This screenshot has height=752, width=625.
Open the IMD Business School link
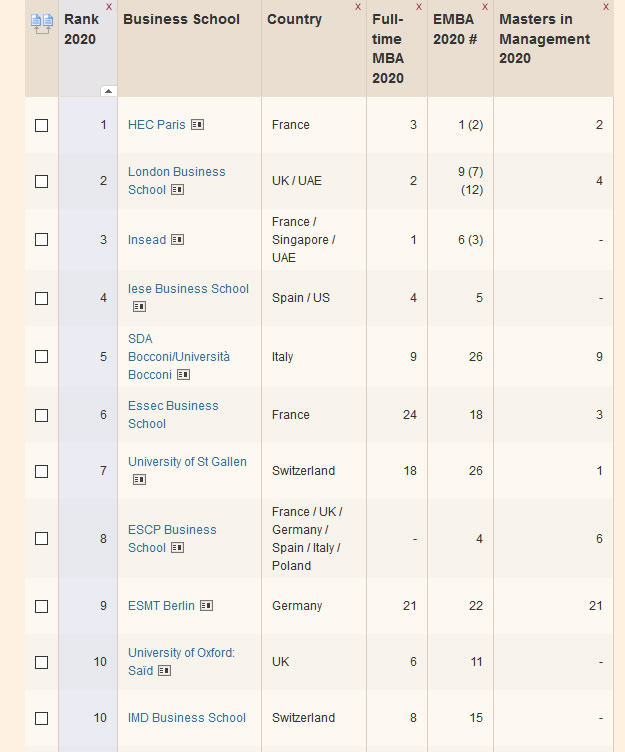187,718
